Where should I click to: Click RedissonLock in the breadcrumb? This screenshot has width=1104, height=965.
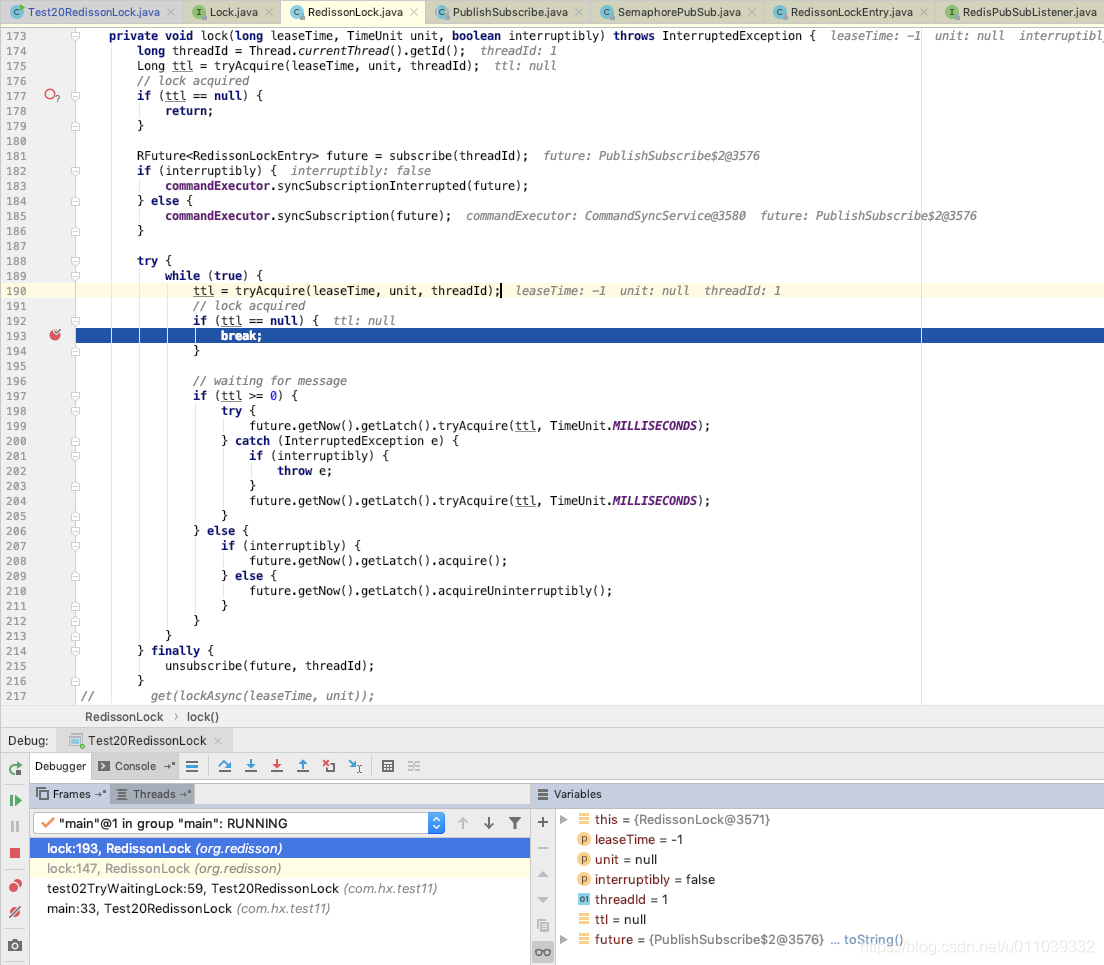(124, 717)
